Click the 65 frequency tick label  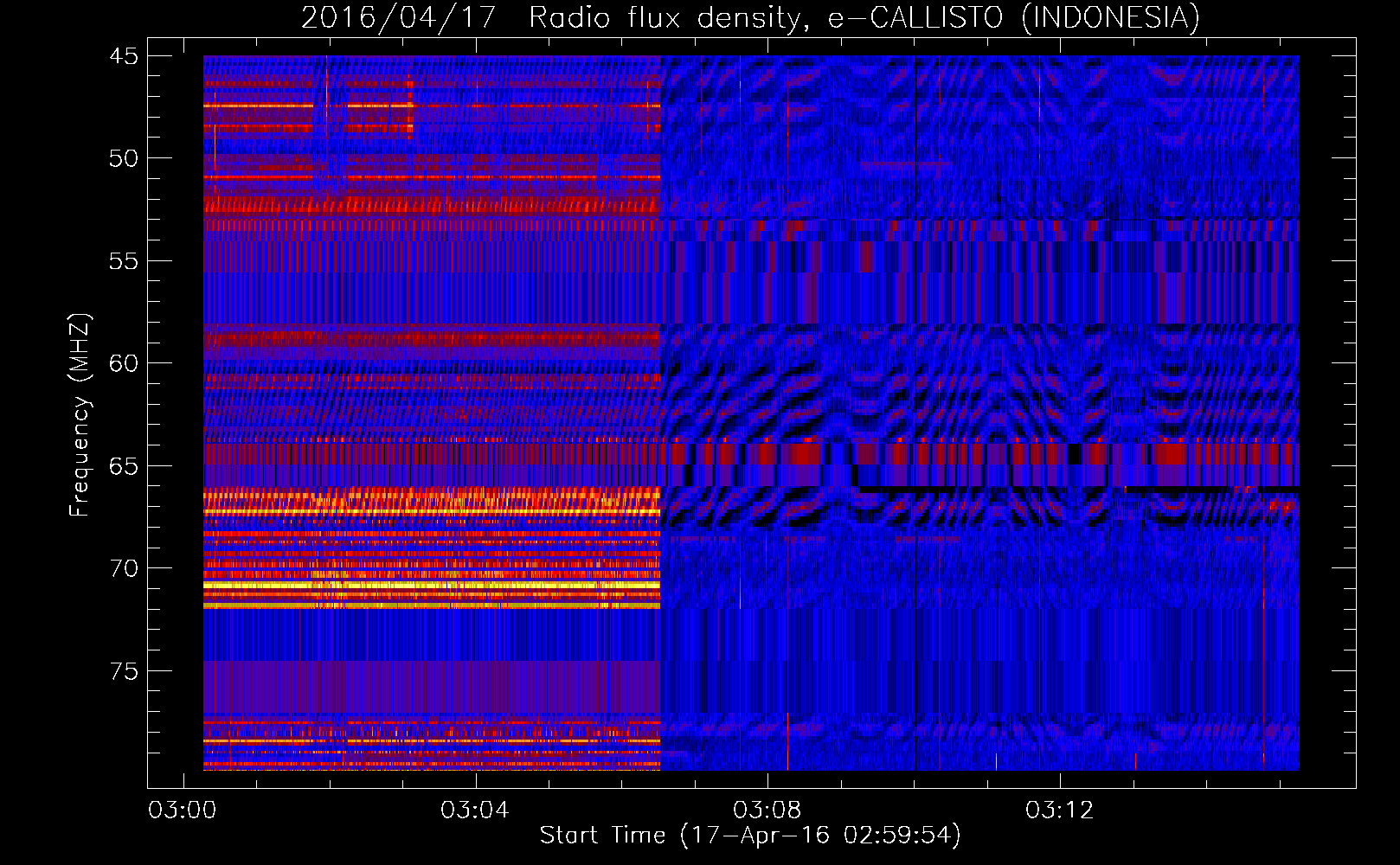click(x=124, y=466)
